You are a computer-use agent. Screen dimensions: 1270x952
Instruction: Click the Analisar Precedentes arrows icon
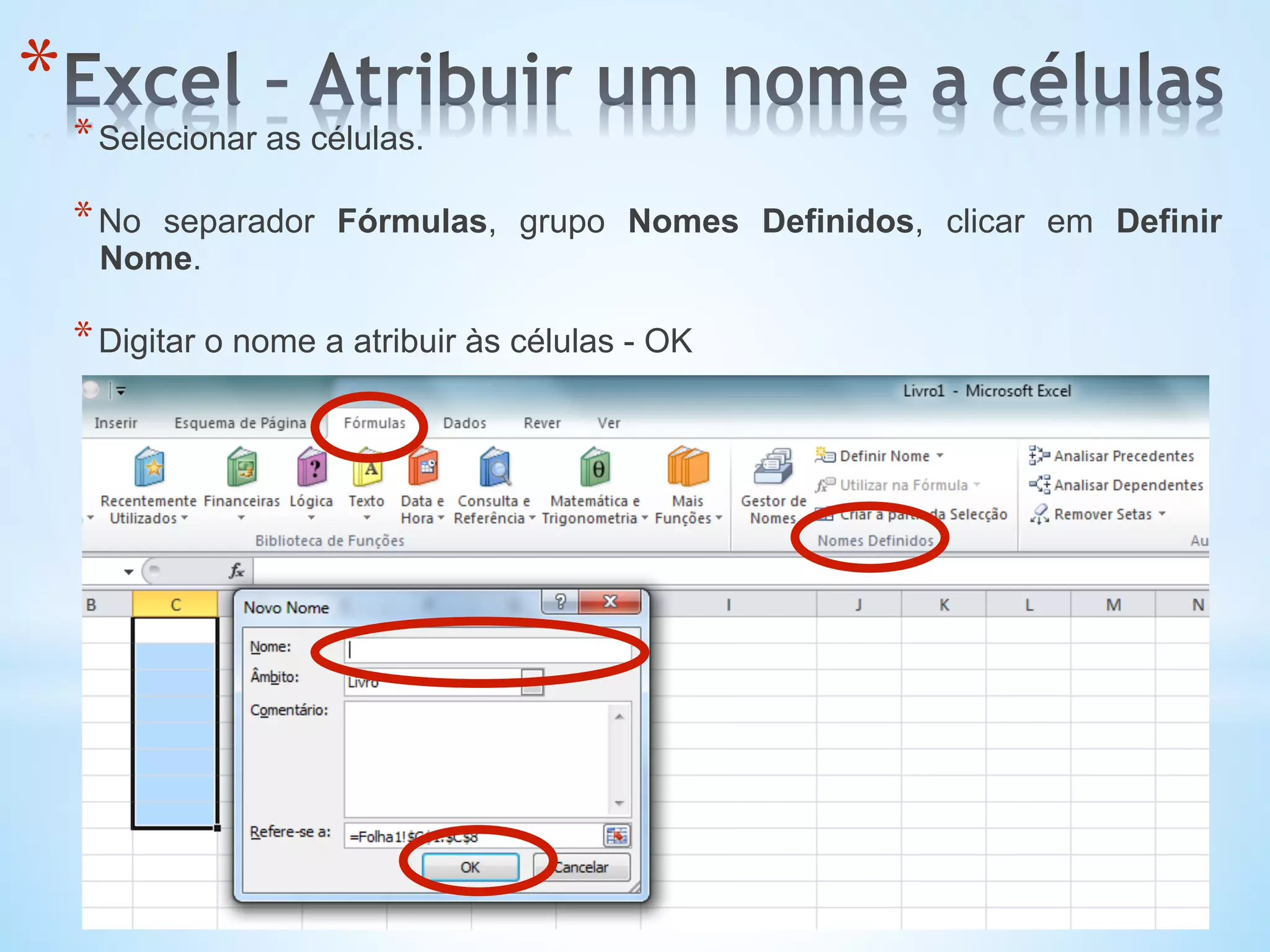pos(1039,456)
